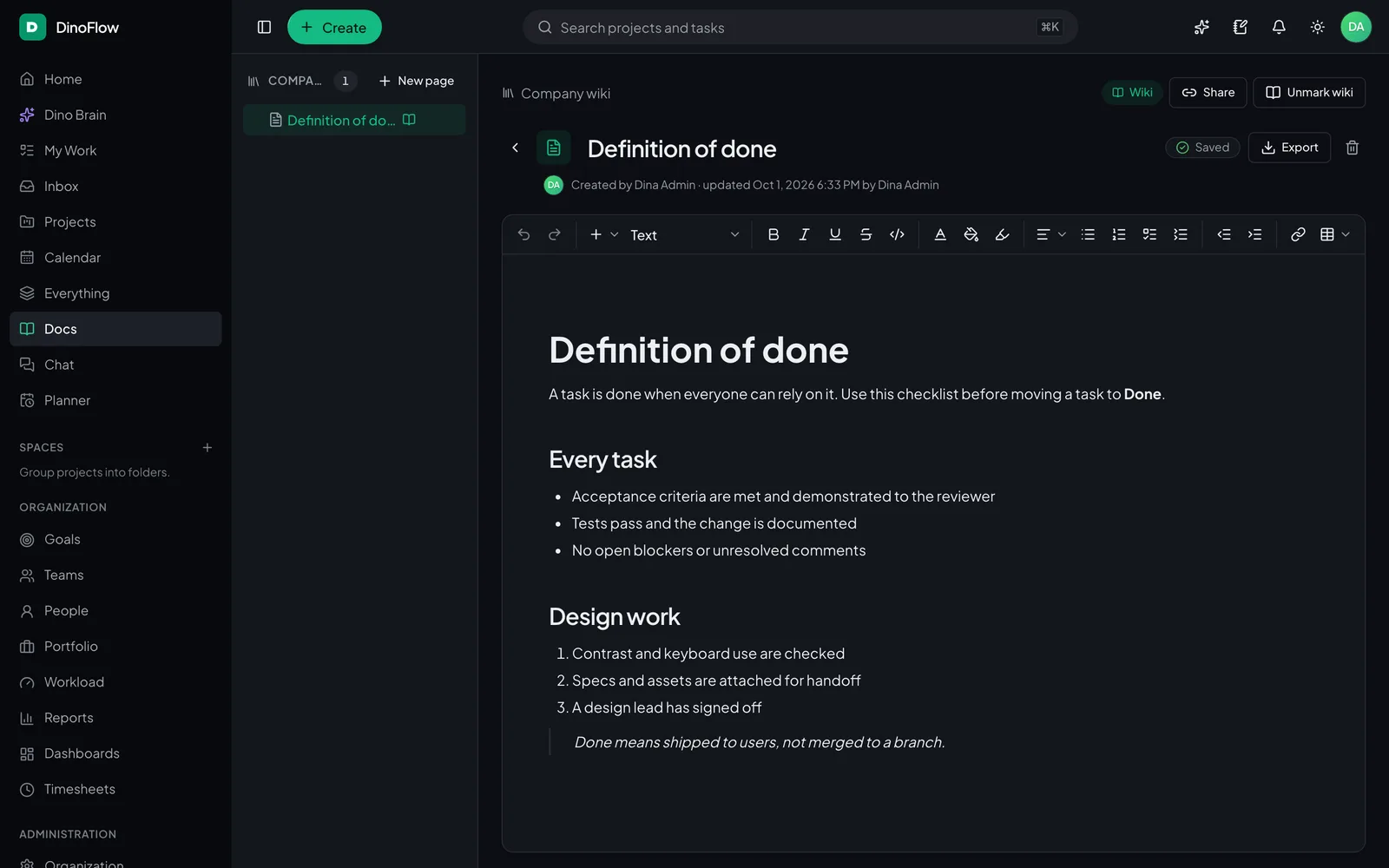Viewport: 1389px width, 868px height.
Task: Toggle Bold formatting
Action: (773, 234)
